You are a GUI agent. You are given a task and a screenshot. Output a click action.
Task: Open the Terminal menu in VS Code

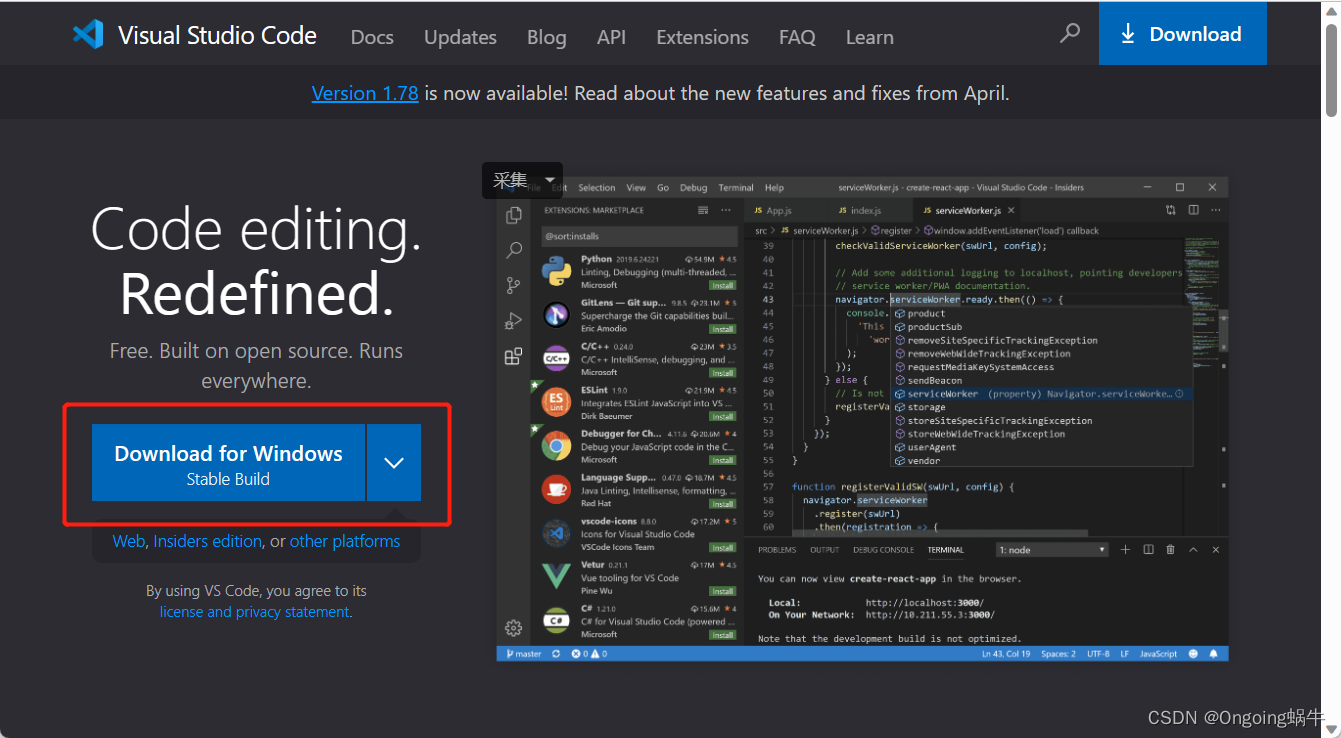click(736, 188)
